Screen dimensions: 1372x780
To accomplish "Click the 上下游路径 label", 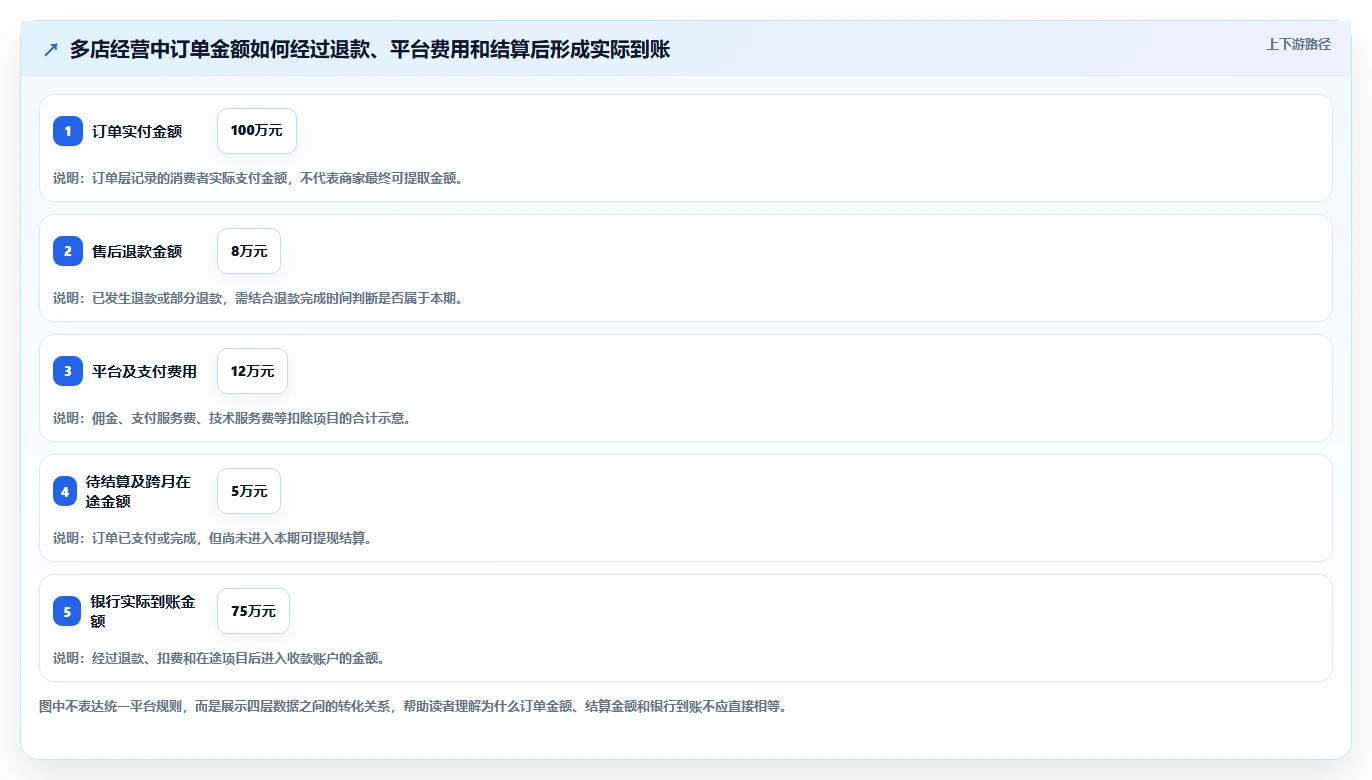I will [1298, 44].
